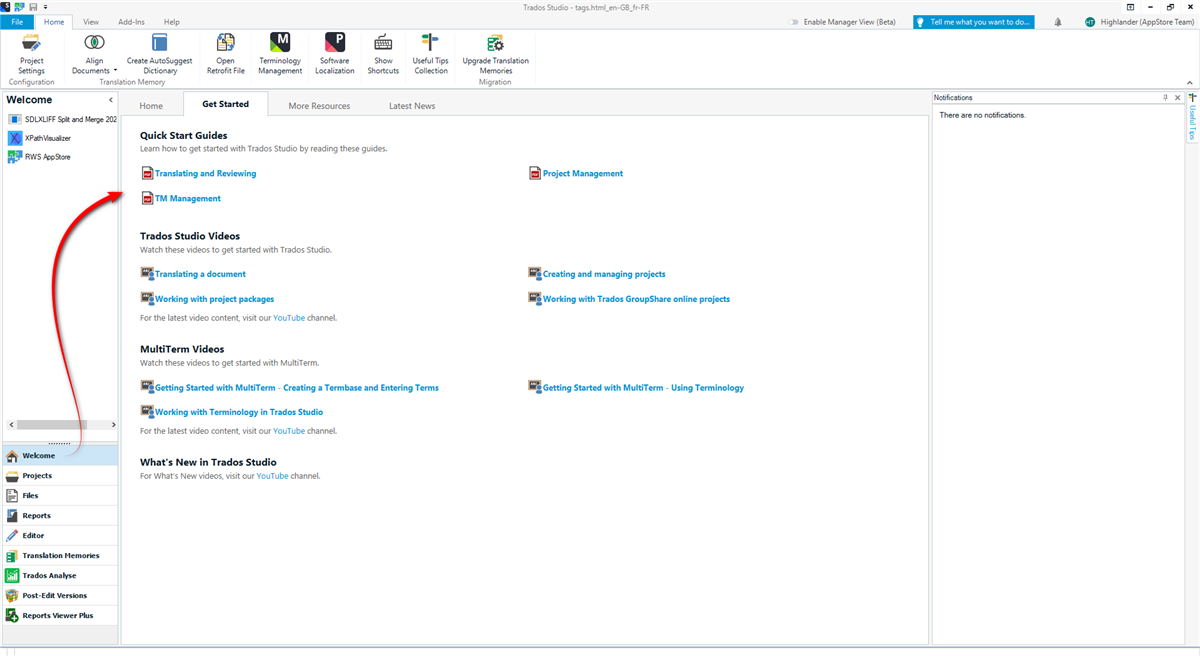The image size is (1200, 656).
Task: Open the More Resources tab
Action: click(x=319, y=105)
